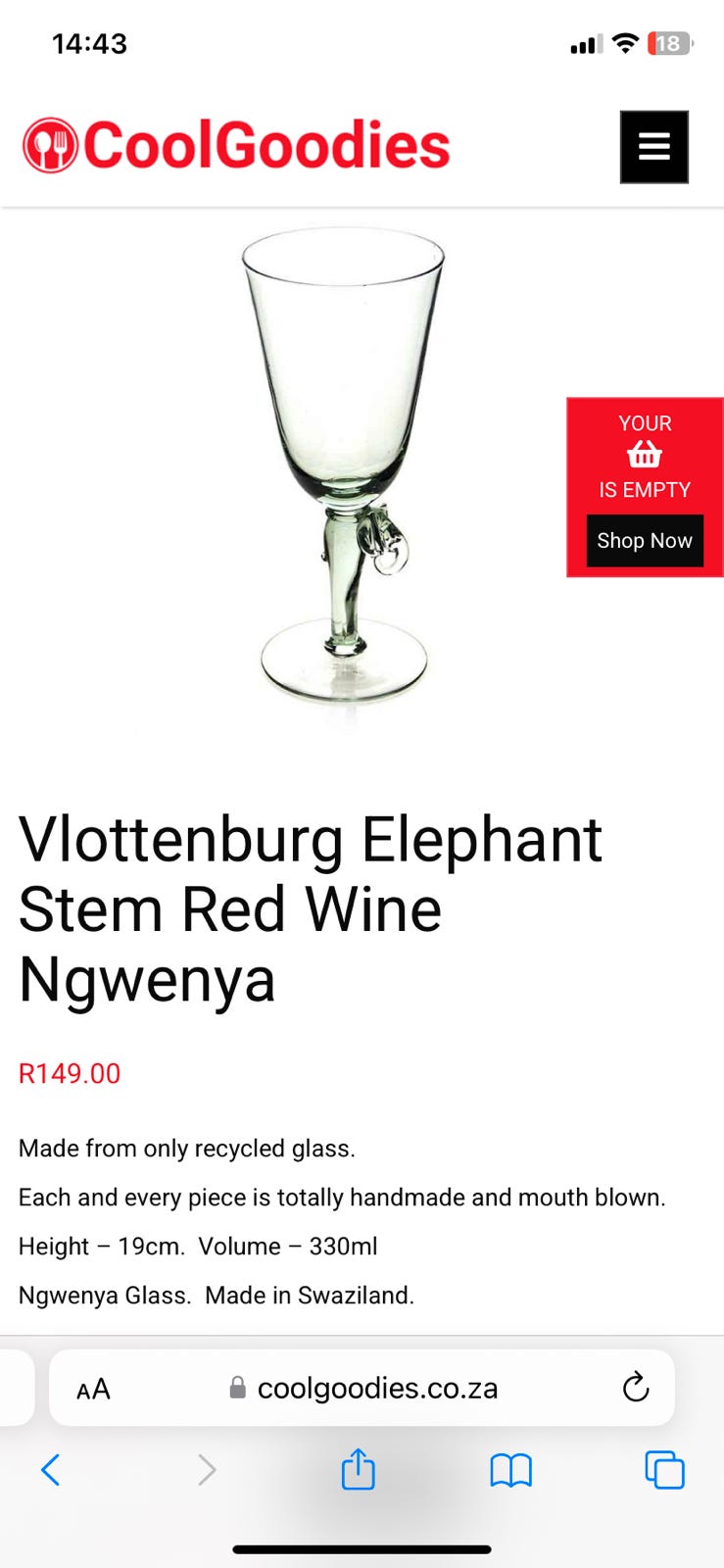
Task: Open the Safari share sheet
Action: [359, 1469]
